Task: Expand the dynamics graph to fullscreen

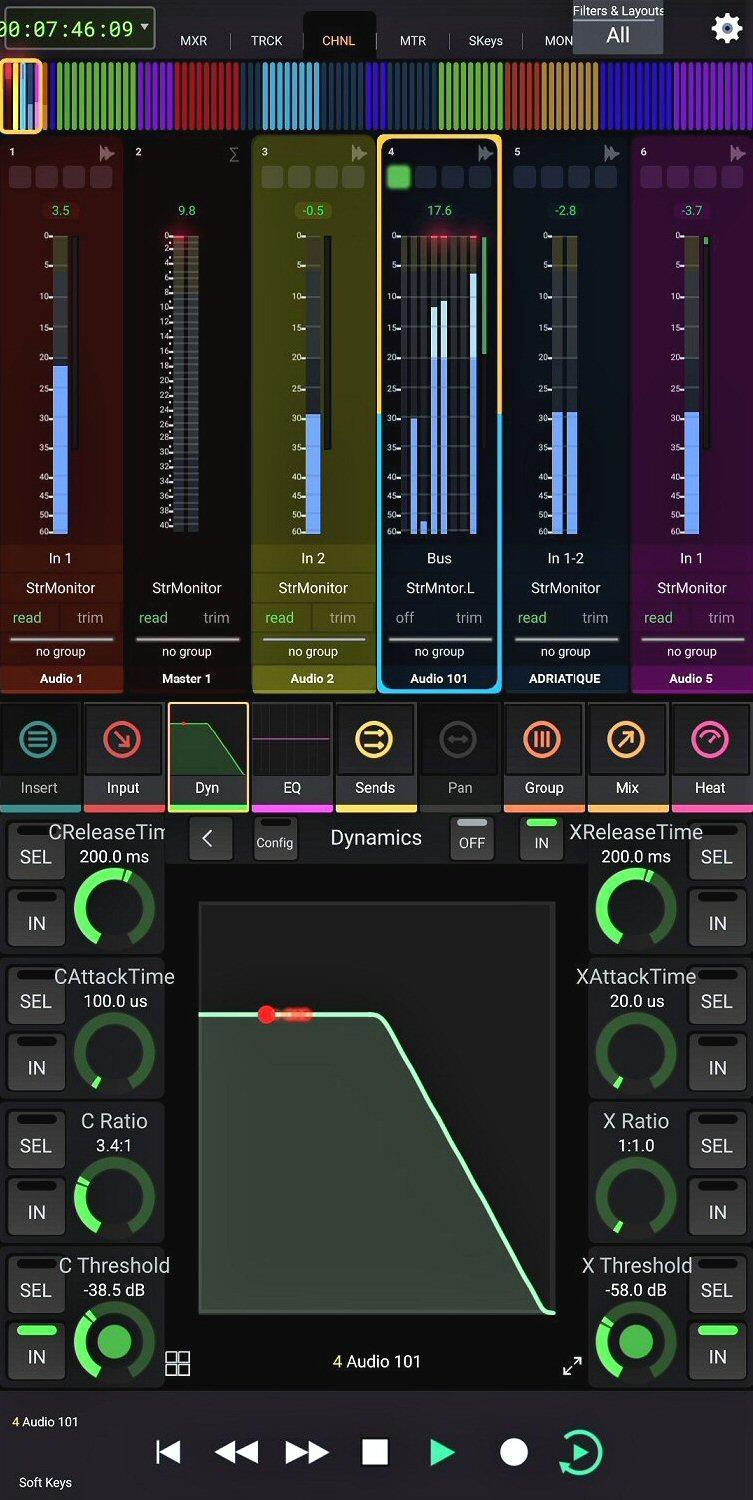Action: click(x=572, y=1366)
